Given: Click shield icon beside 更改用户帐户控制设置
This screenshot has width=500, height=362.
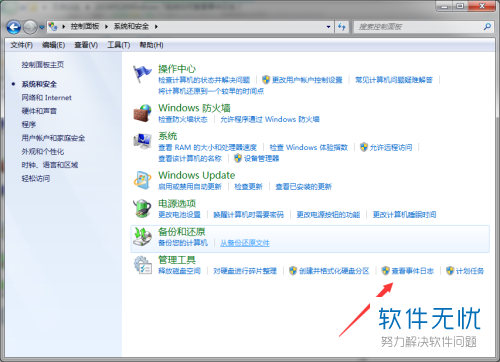Looking at the screenshot, I should click(x=266, y=80).
